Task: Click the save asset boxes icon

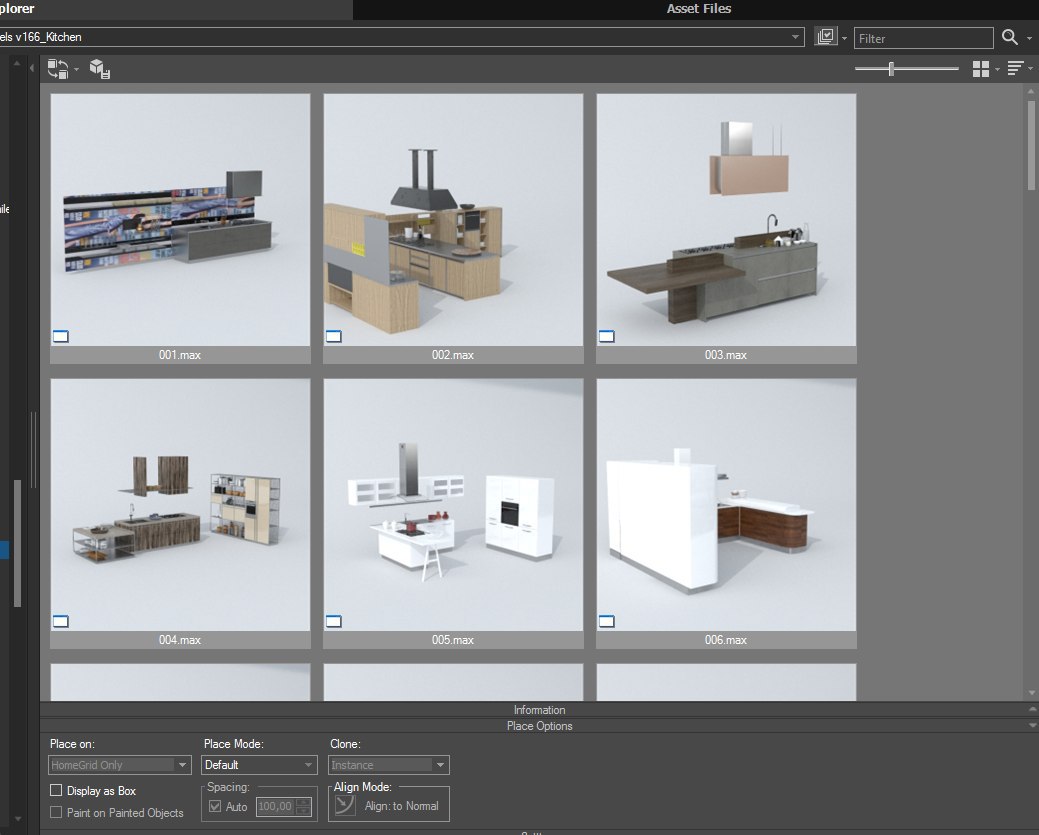Action: click(99, 68)
